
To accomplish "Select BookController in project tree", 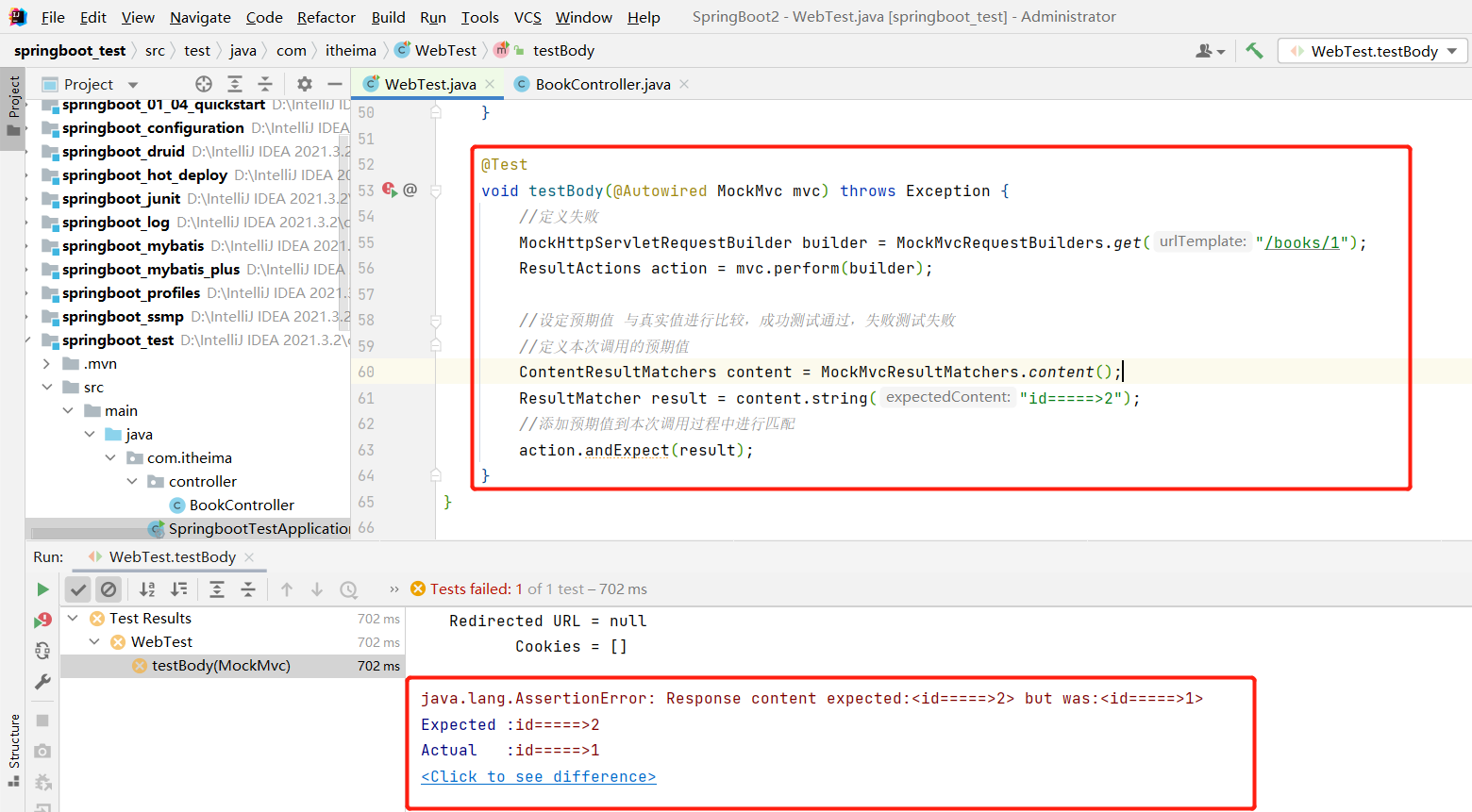I will (x=242, y=505).
